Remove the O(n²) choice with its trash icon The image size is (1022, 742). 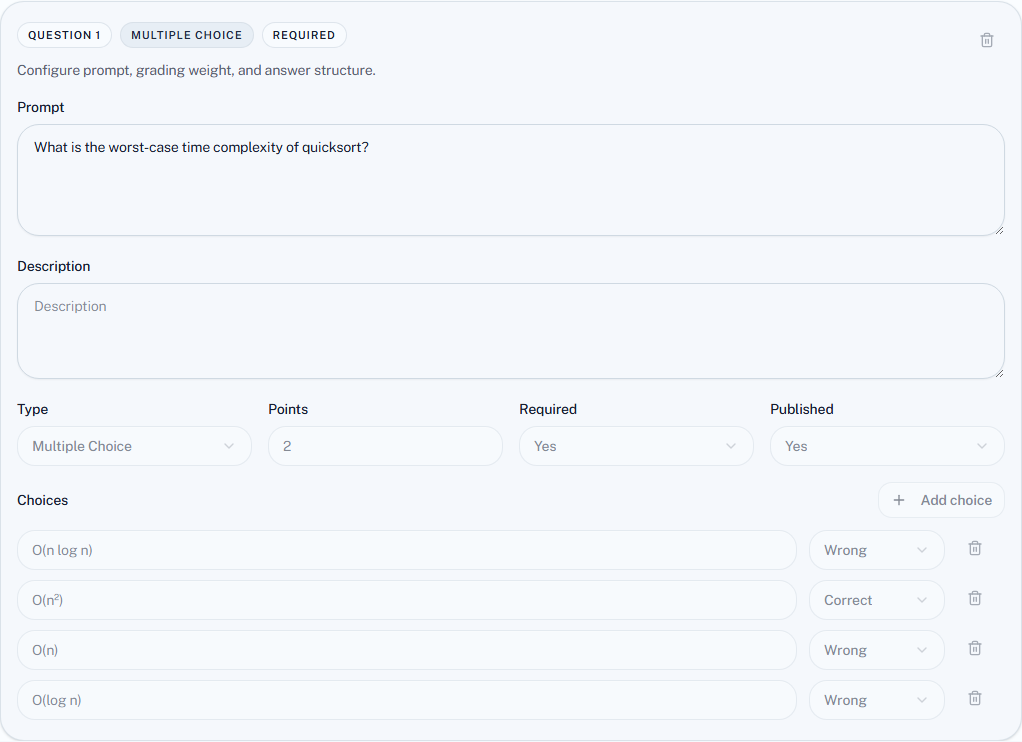click(x=974, y=599)
